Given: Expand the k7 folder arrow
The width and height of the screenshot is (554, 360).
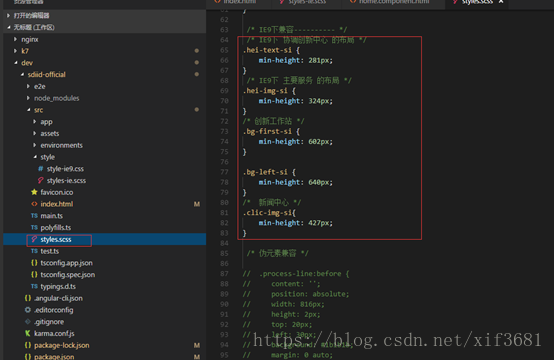Looking at the screenshot, I should 16,51.
